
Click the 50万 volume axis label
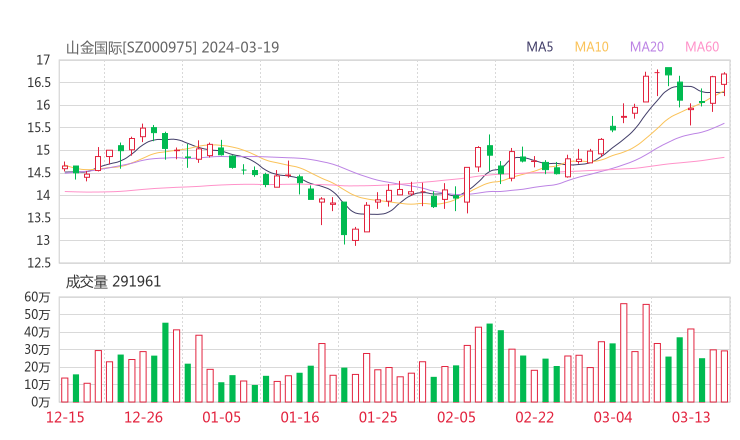pyautogui.click(x=37, y=315)
